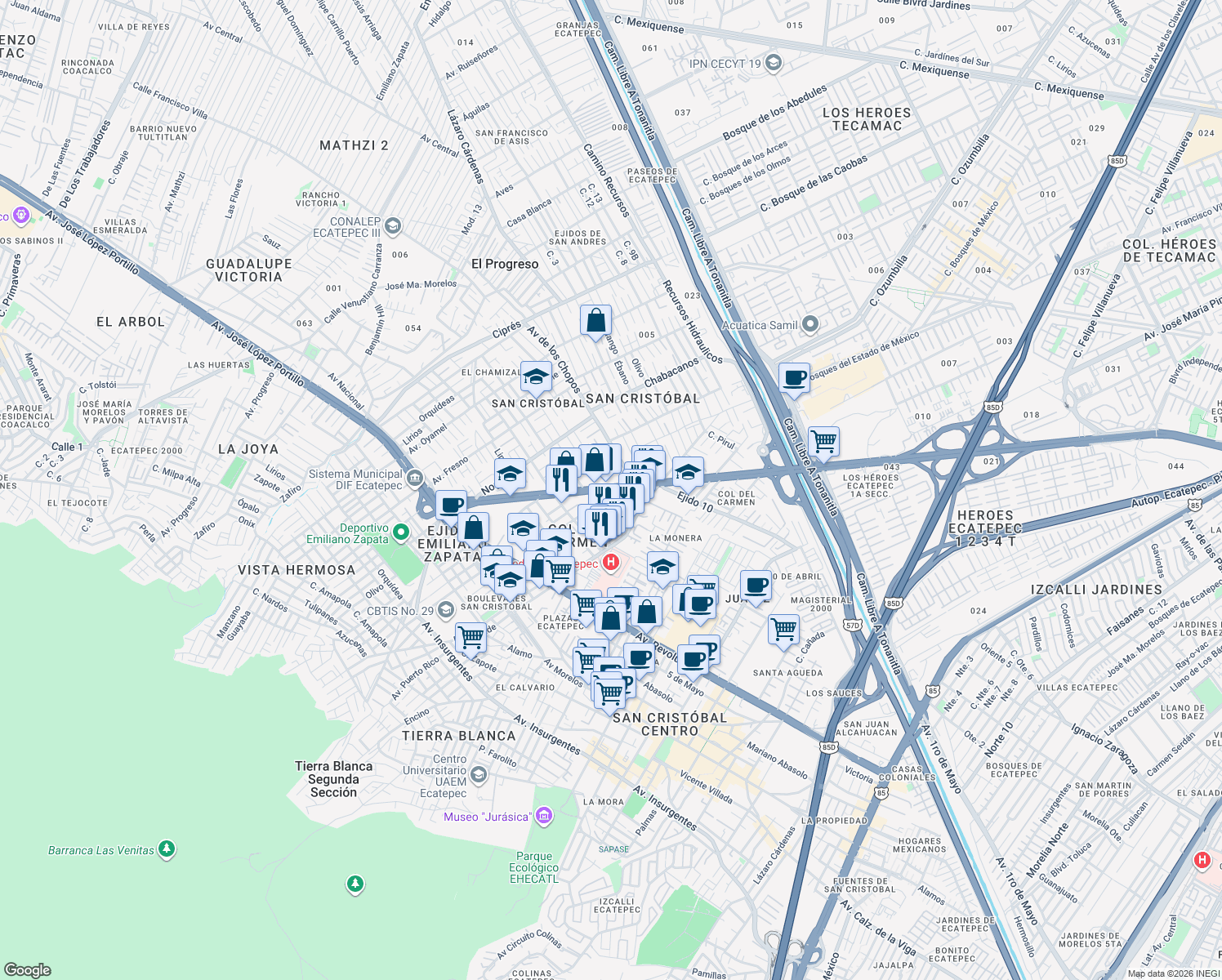Click the red hospital H marker near Plaza Ecatepec
Image resolution: width=1222 pixels, height=980 pixels.
pos(610,563)
